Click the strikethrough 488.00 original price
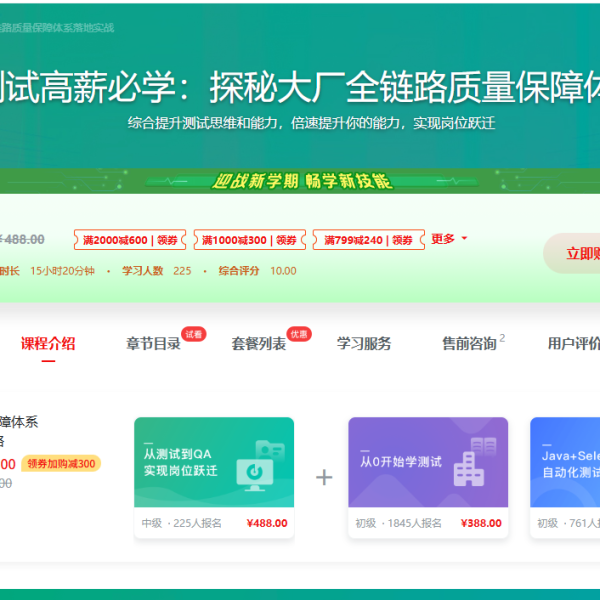Viewport: 600px width, 600px height. coord(22,240)
